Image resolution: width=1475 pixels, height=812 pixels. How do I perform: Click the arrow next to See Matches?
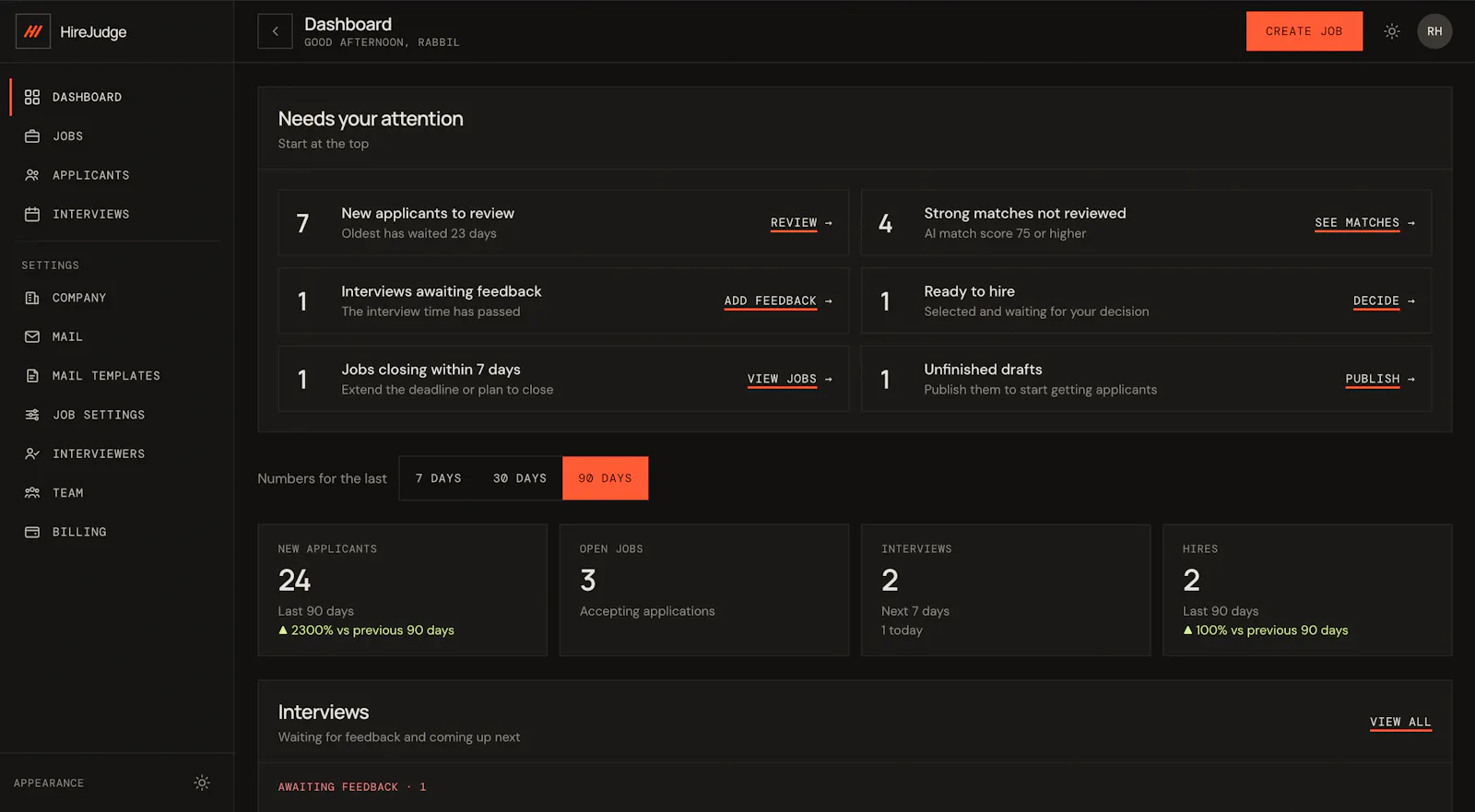click(x=1411, y=223)
